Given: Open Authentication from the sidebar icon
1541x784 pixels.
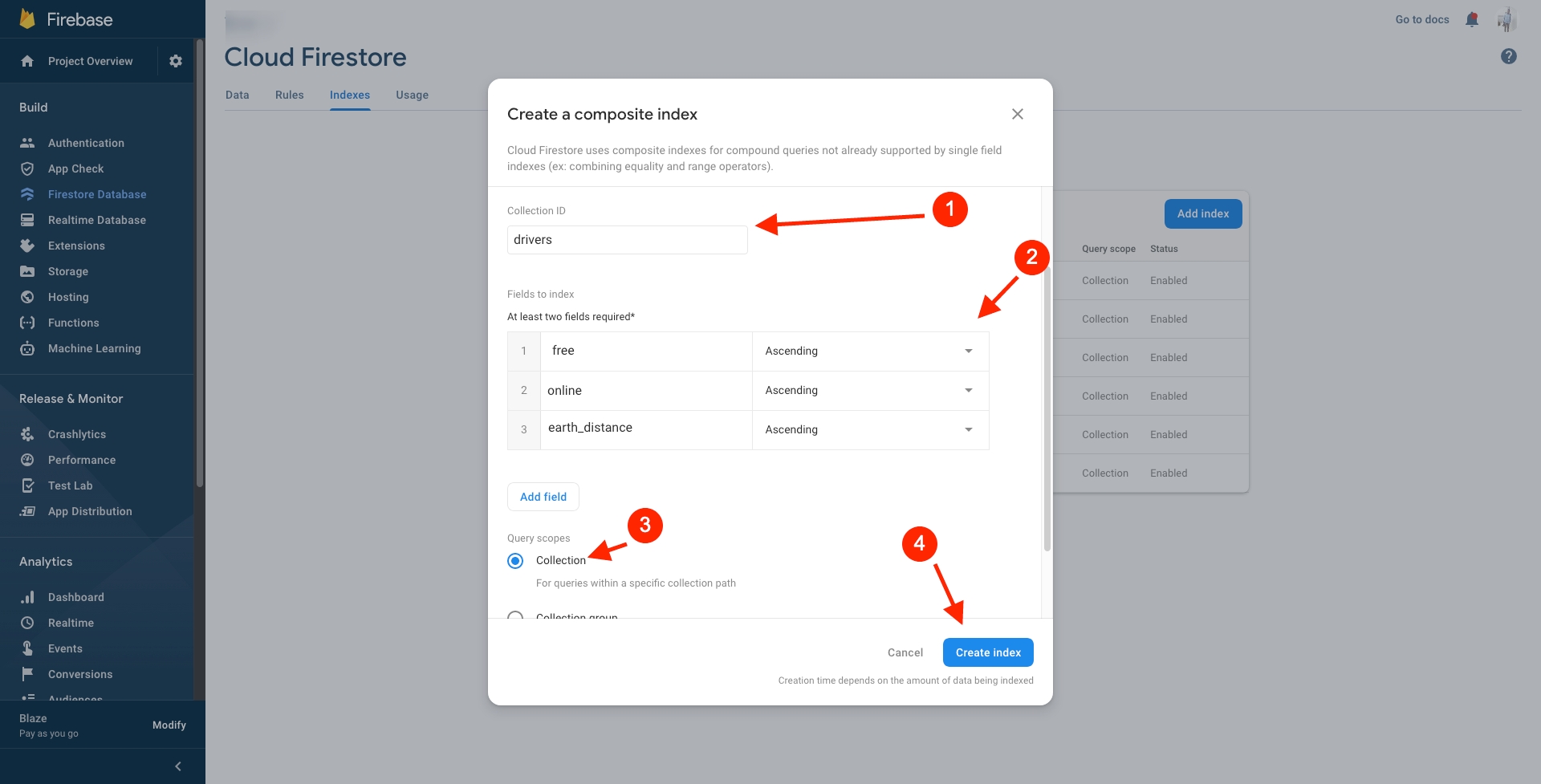Looking at the screenshot, I should point(27,143).
